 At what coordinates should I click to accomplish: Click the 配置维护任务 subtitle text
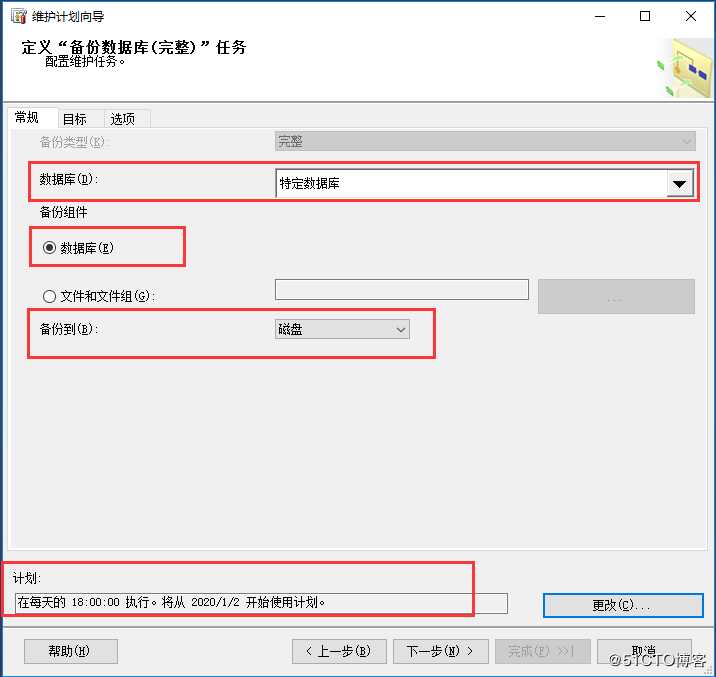pyautogui.click(x=85, y=61)
